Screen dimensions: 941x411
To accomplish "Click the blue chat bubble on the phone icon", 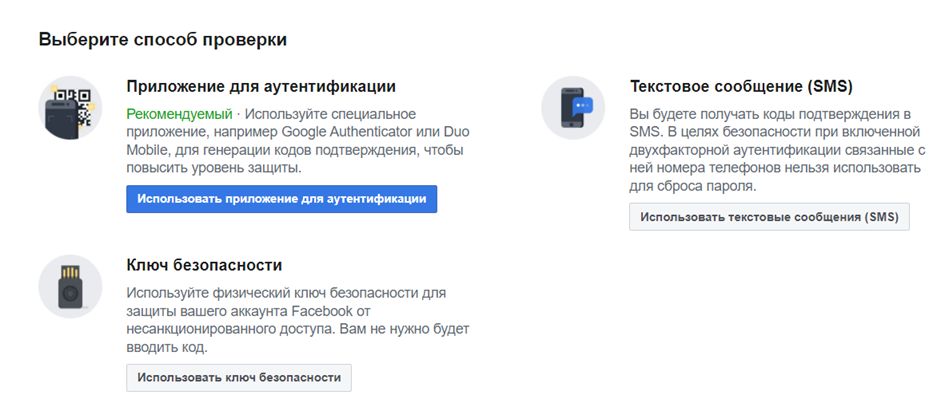I will pos(584,103).
